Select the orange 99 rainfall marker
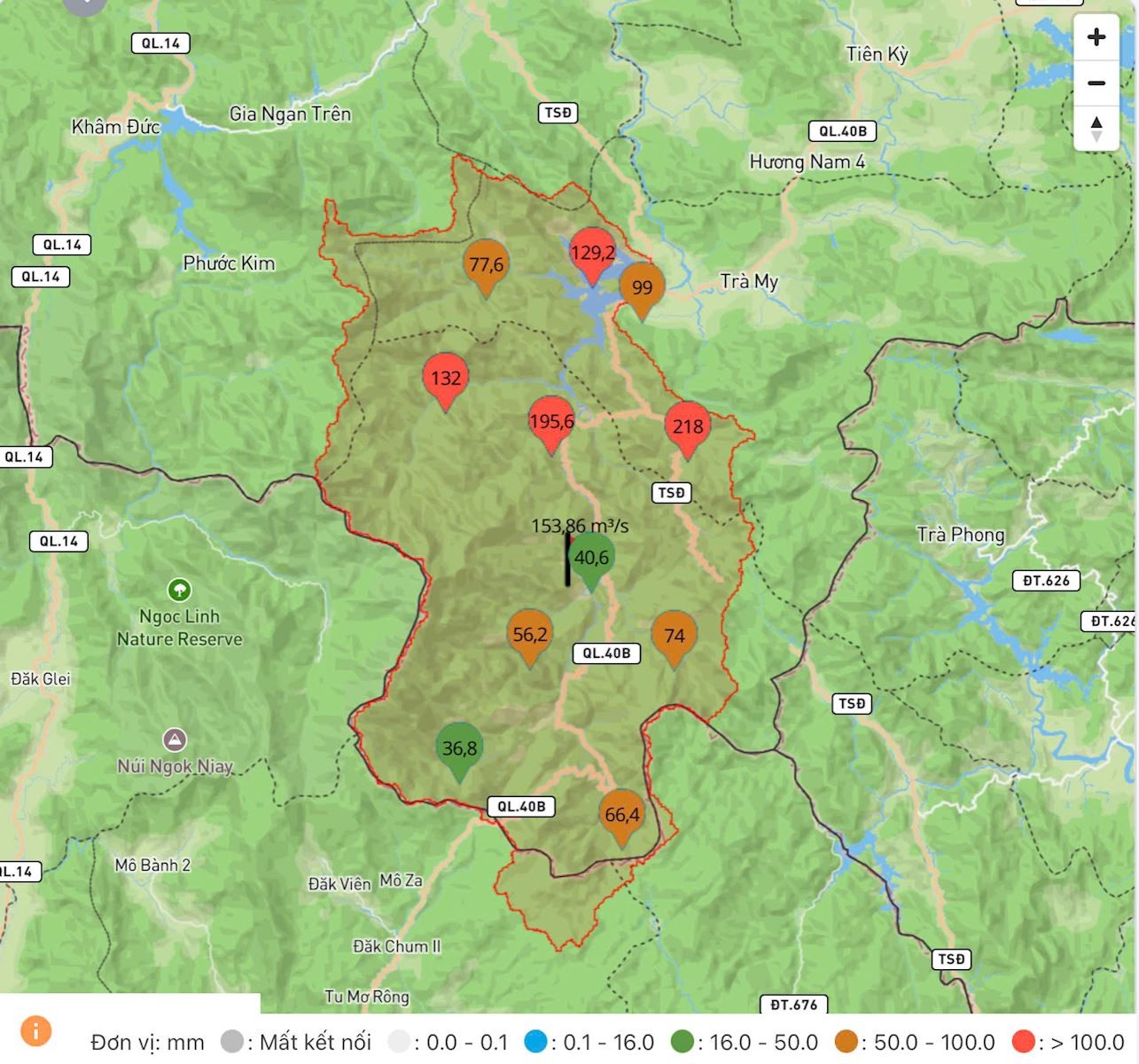This screenshot has height=1064, width=1139. coord(642,287)
